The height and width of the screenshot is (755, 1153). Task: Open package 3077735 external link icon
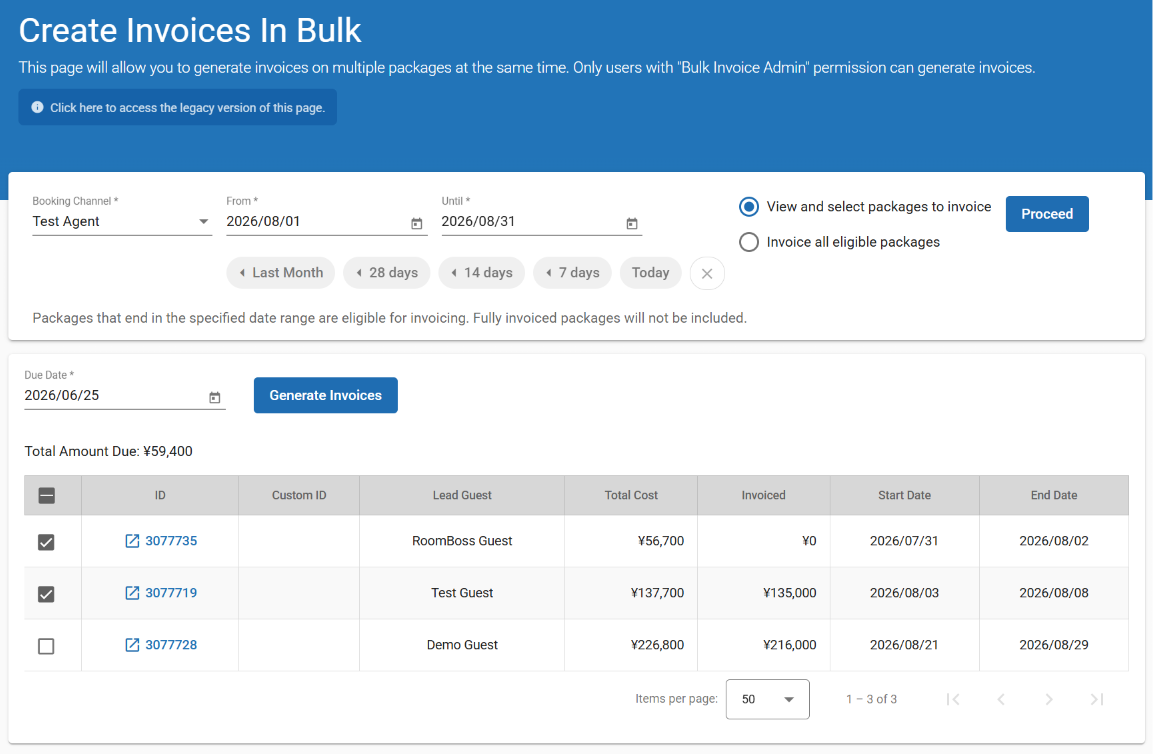132,541
